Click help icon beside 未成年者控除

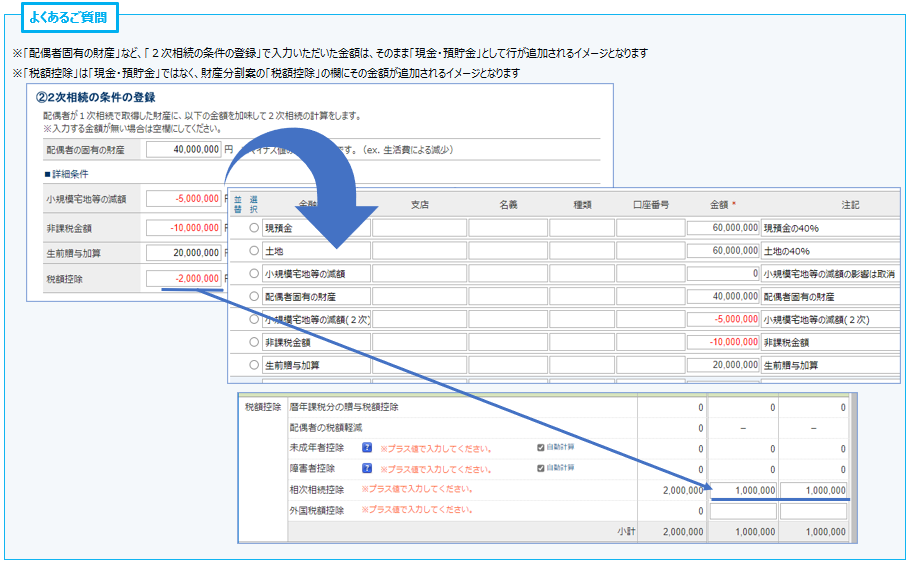pos(367,448)
